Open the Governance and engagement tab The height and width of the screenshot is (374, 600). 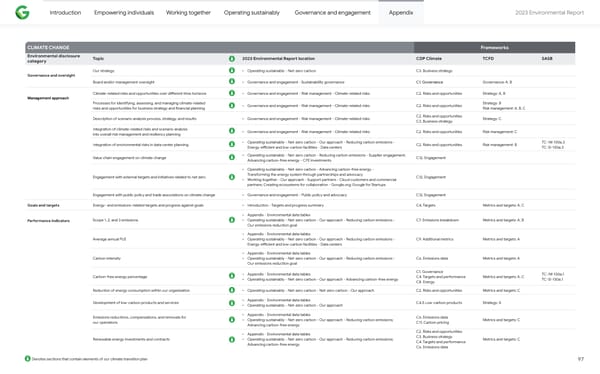(333, 13)
